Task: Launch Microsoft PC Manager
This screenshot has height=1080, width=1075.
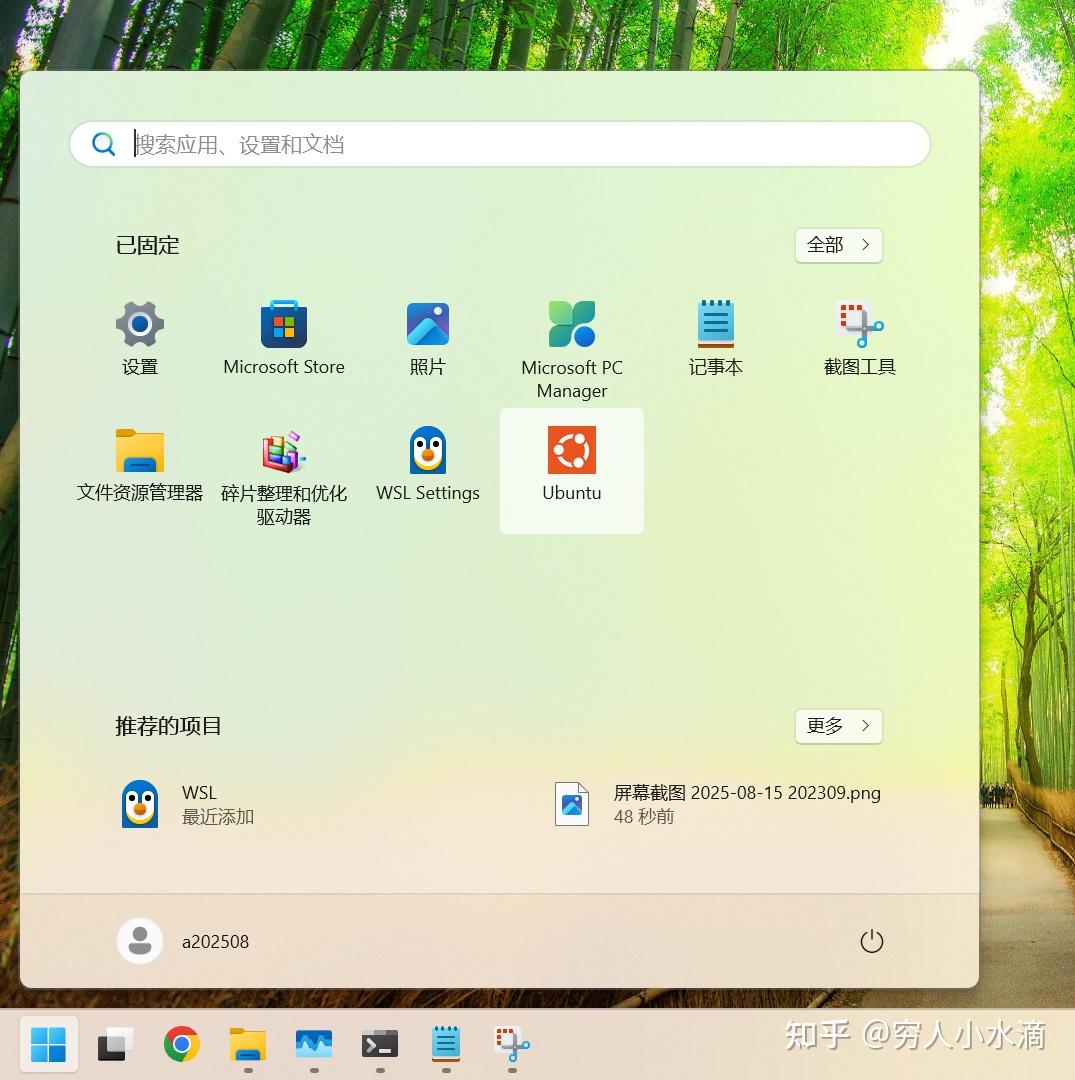Action: (571, 324)
